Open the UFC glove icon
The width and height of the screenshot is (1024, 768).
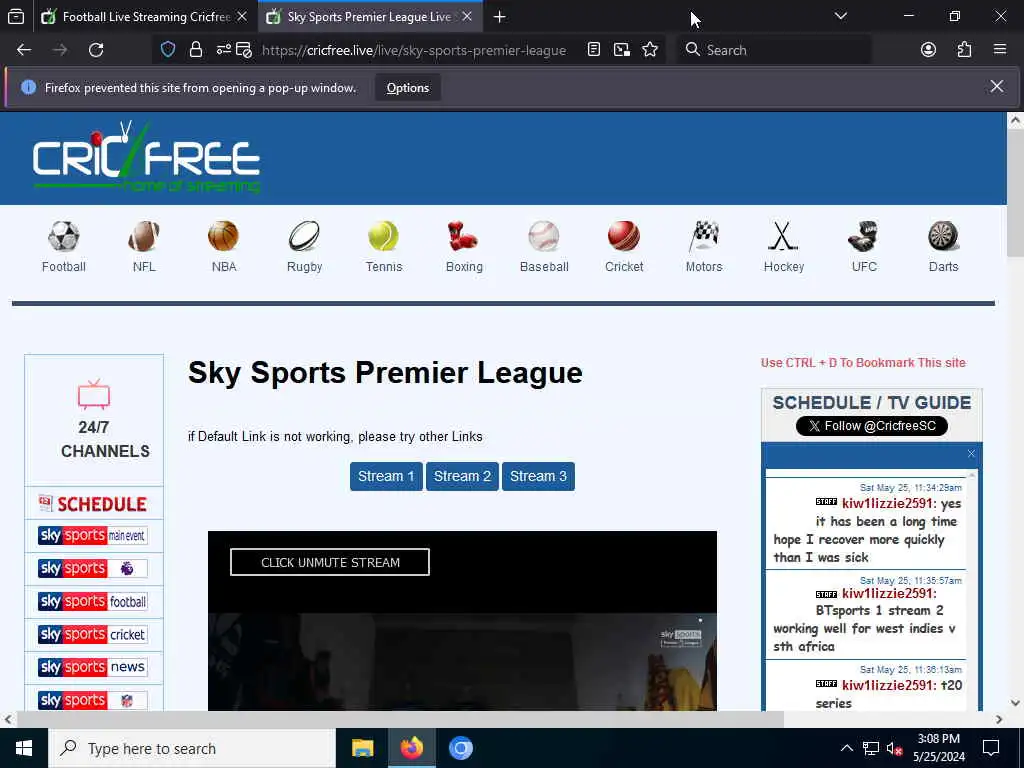point(863,236)
